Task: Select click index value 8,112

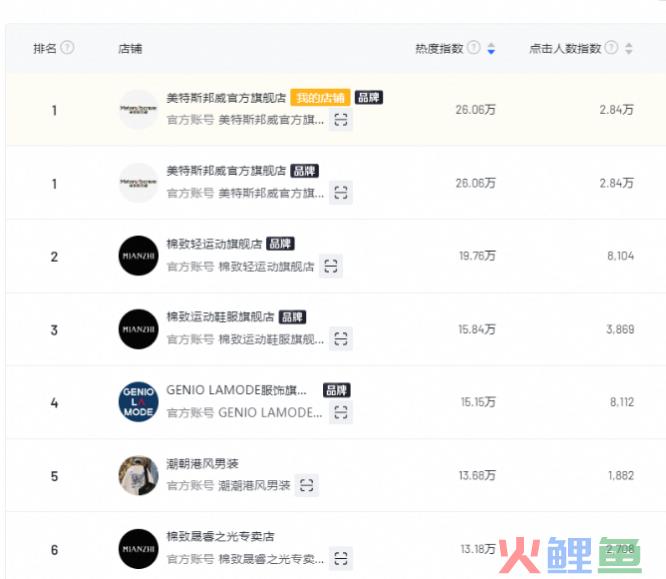Action: pyautogui.click(x=622, y=402)
